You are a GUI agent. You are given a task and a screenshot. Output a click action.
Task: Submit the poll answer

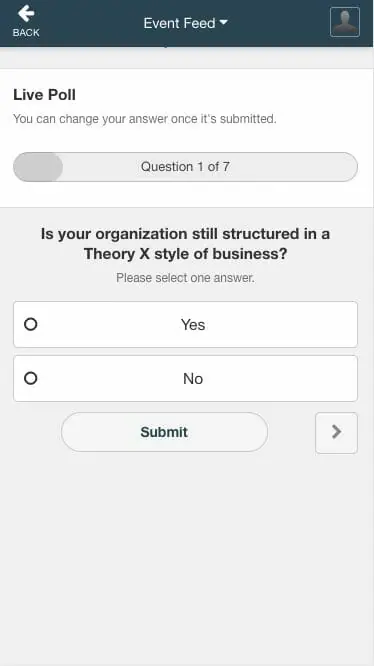click(164, 432)
